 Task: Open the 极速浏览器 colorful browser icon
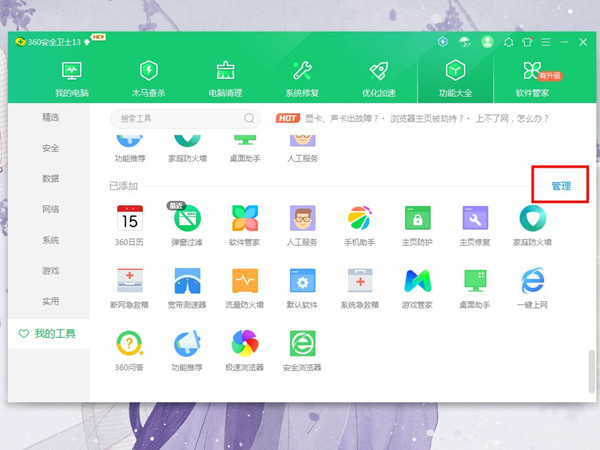(245, 343)
